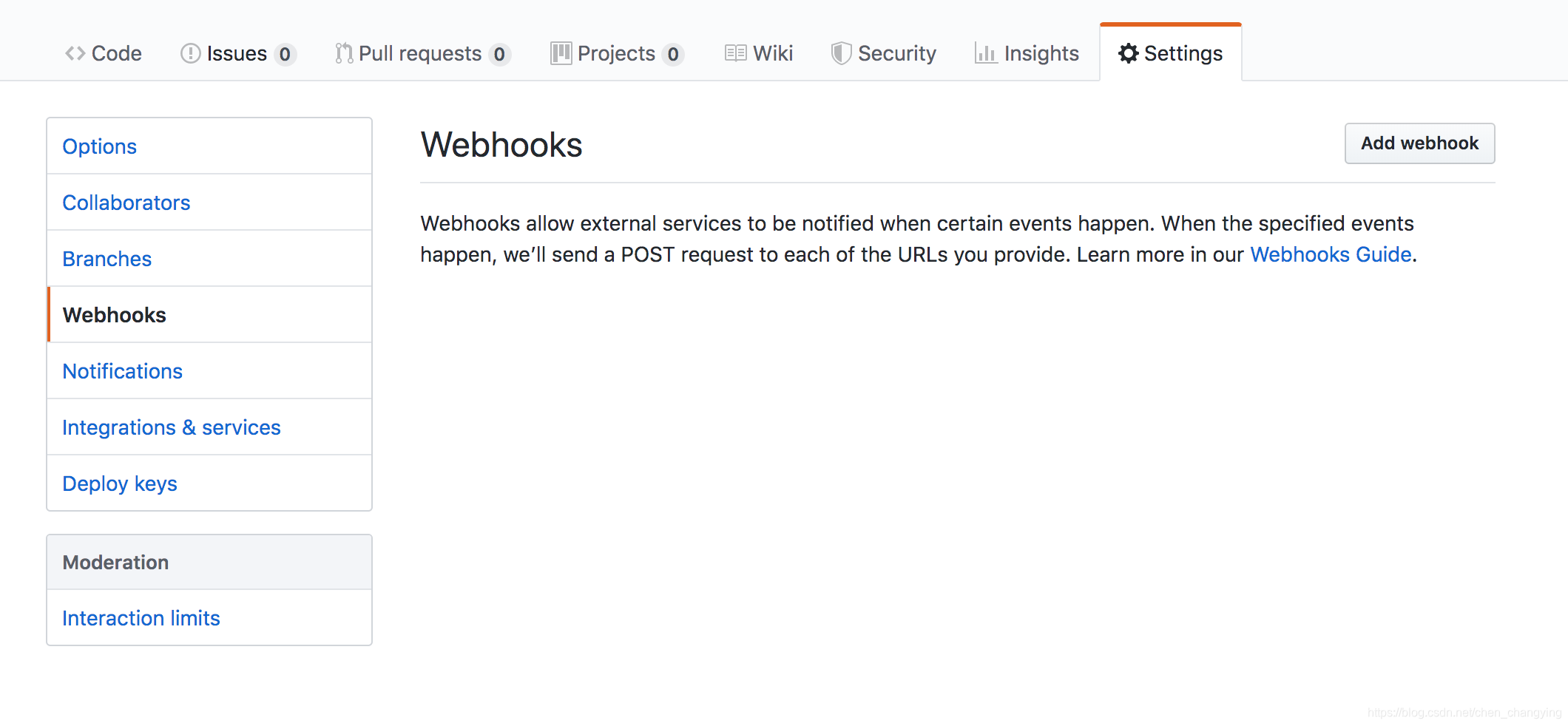Click the Pull requests branch icon
This screenshot has height=726, width=1568.
[343, 53]
